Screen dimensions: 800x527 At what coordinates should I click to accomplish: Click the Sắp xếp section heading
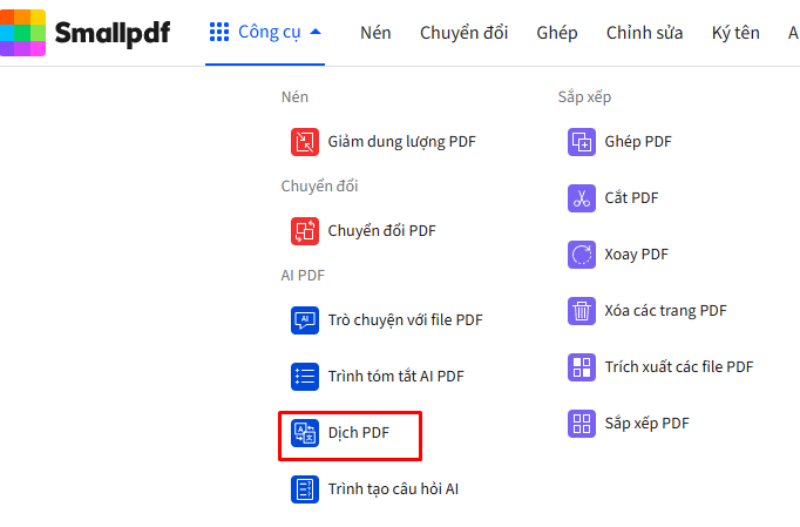[x=584, y=97]
